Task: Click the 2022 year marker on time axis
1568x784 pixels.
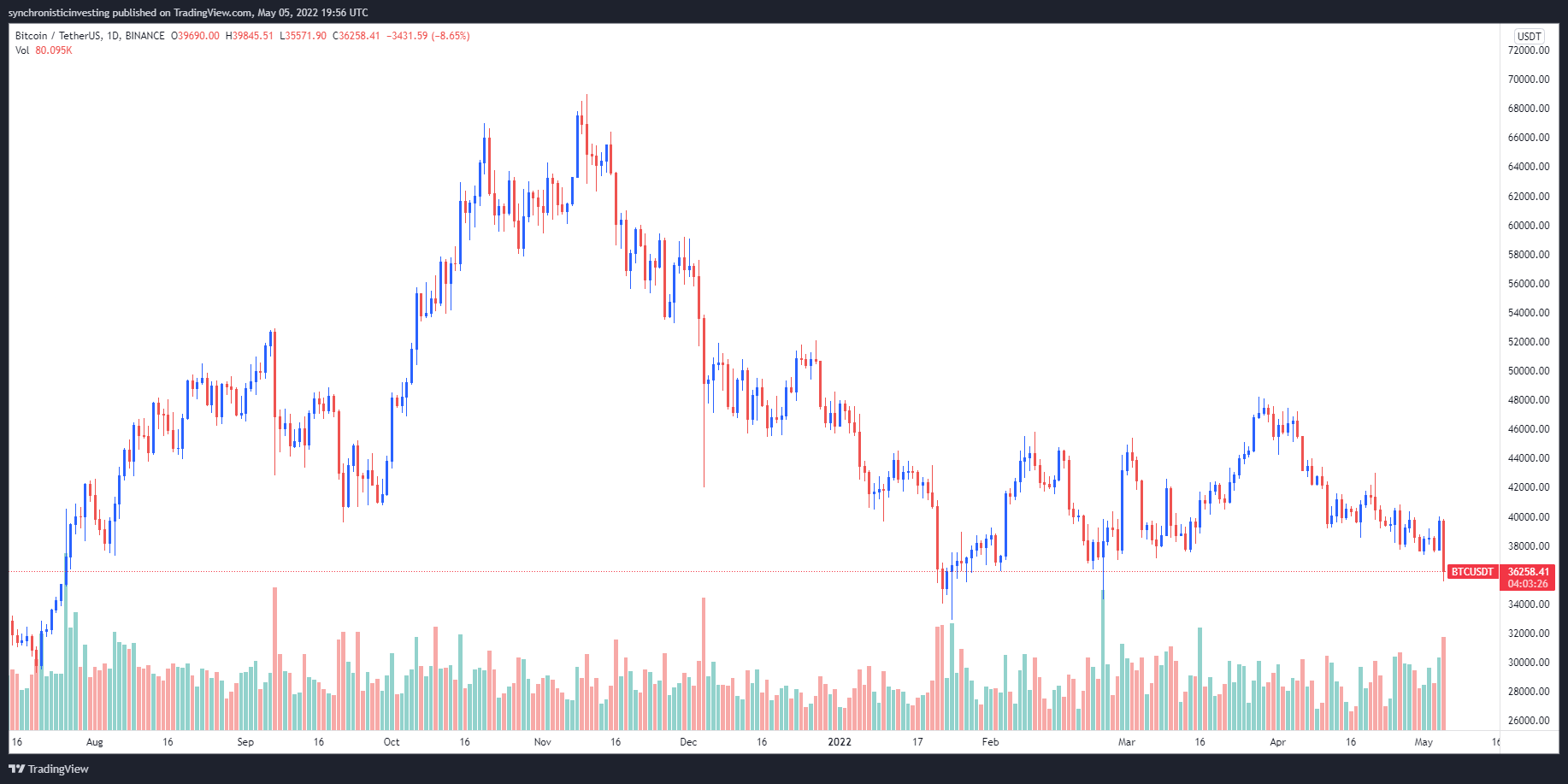Action: (840, 742)
